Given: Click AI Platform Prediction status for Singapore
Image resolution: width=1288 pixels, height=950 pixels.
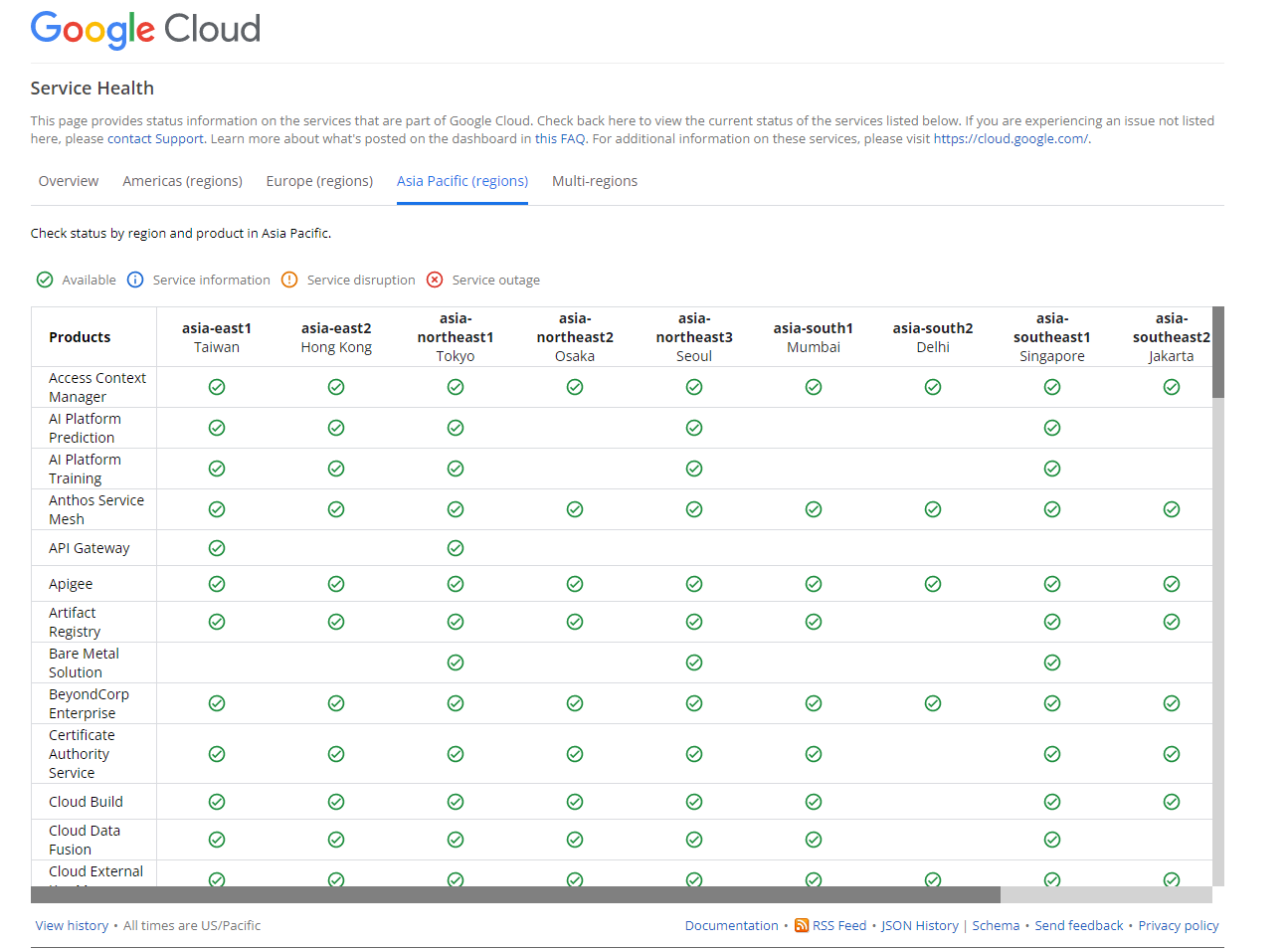Looking at the screenshot, I should pos(1052,428).
